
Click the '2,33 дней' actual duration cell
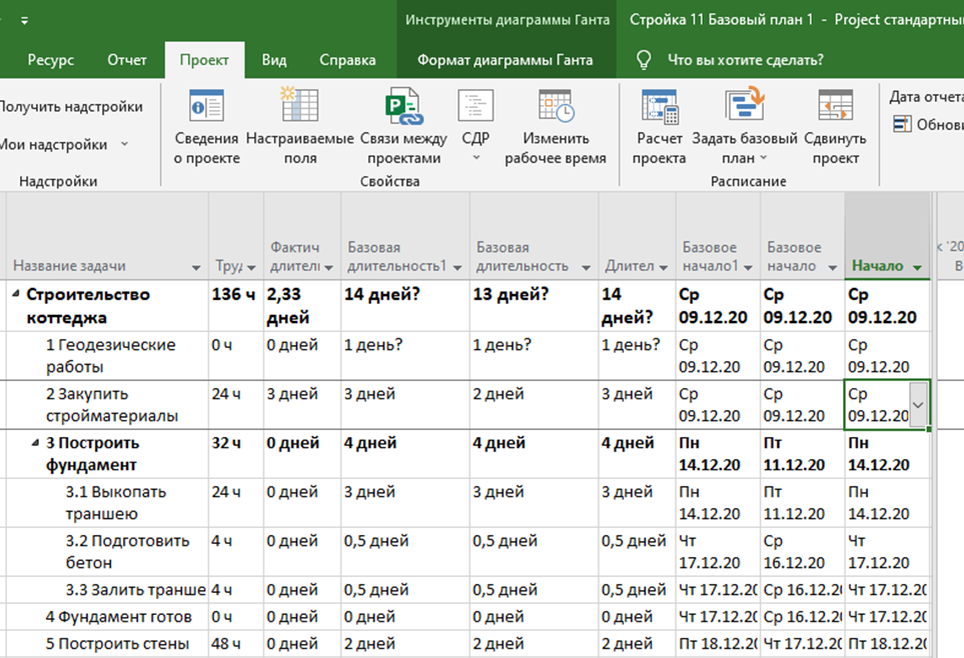[x=302, y=306]
